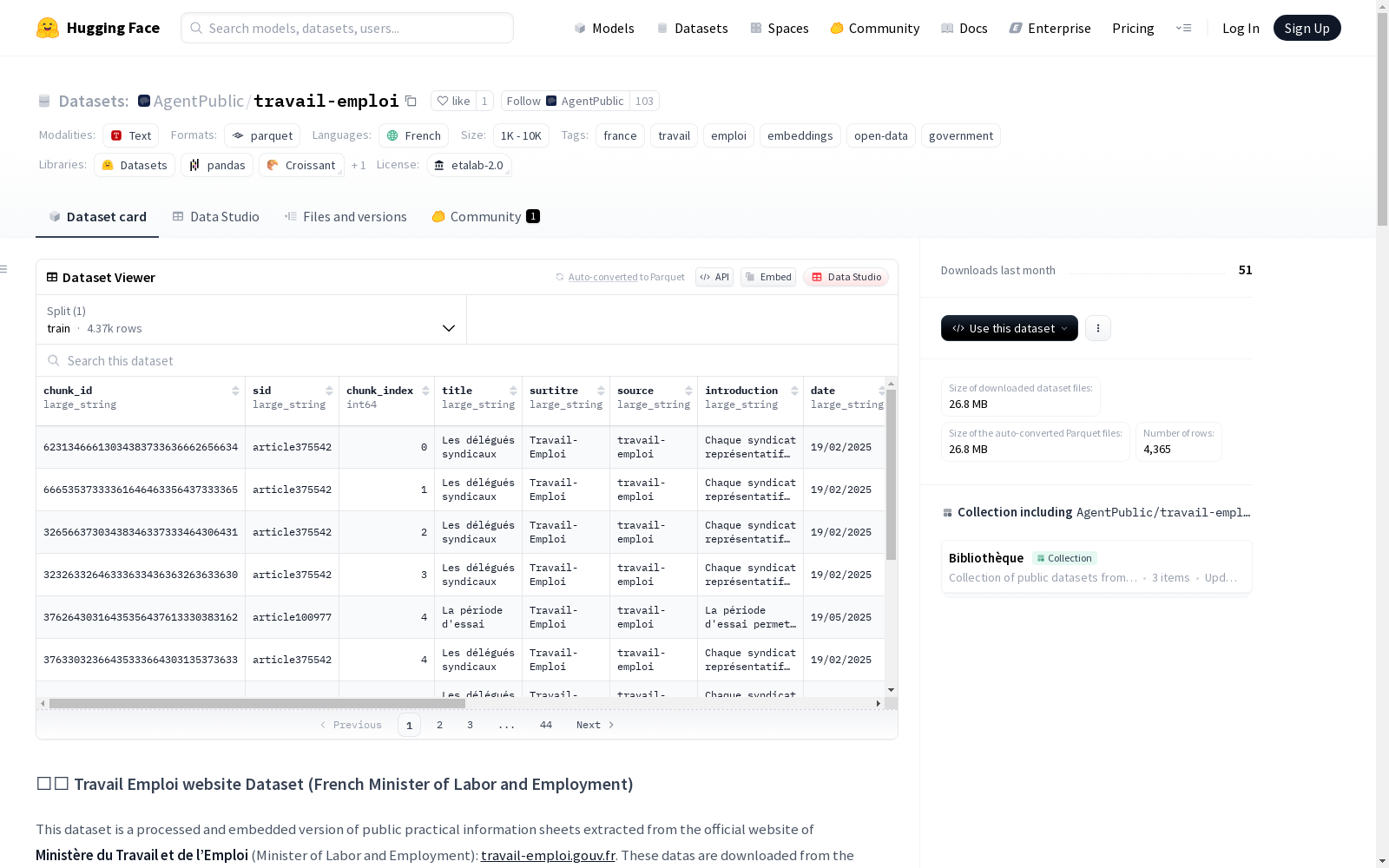Click the Hugging Face logo icon
The width and height of the screenshot is (1389, 868).
[48, 28]
